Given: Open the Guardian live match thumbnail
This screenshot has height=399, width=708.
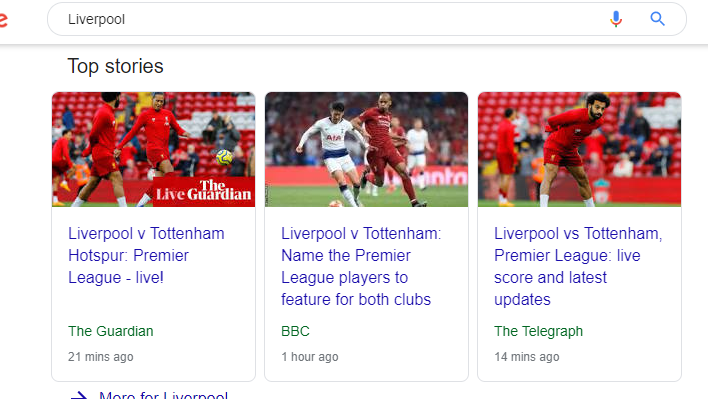Looking at the screenshot, I should click(154, 149).
